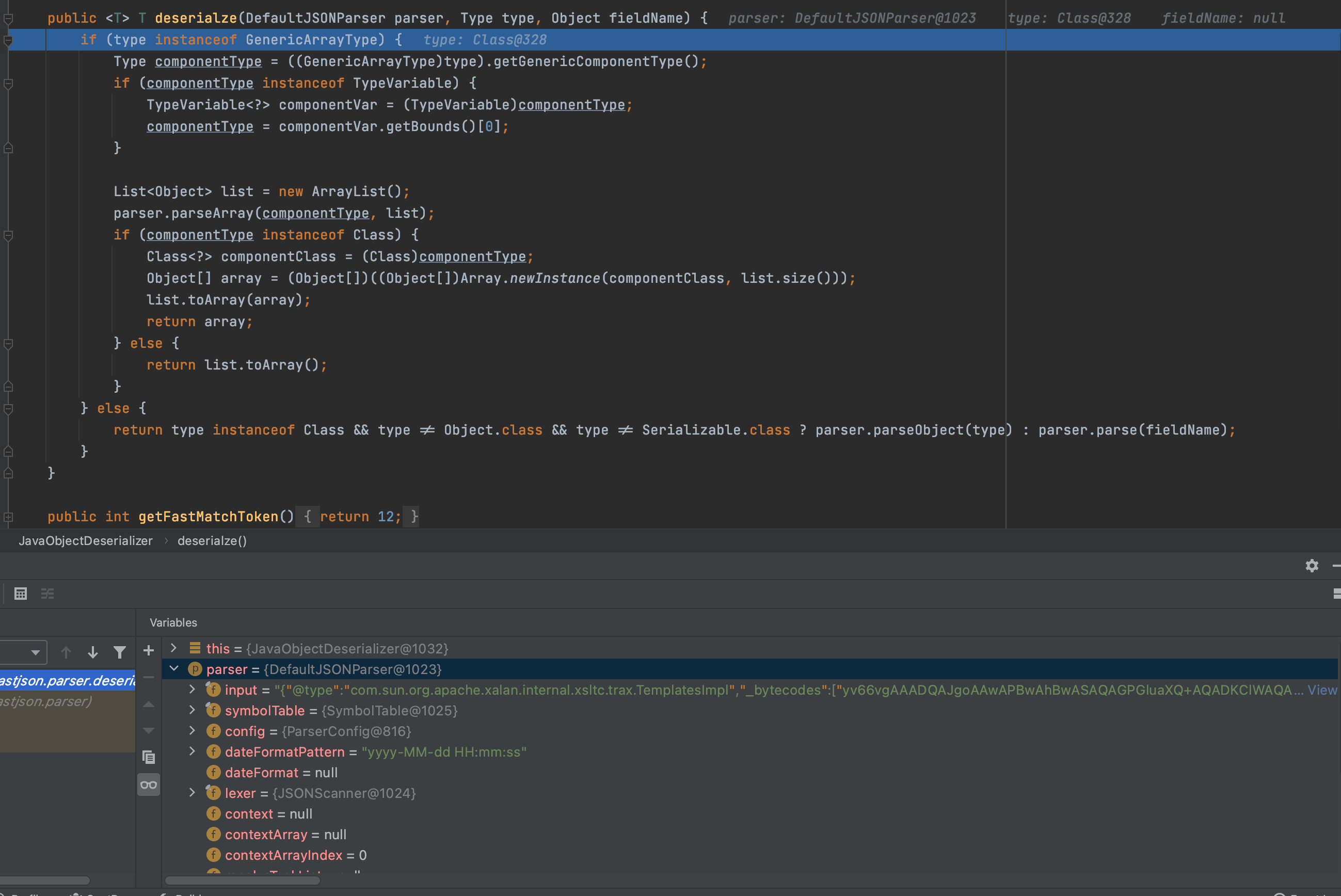Click the {JavaObjectDeserializer@1032} value
This screenshot has width=1341, height=896.
[x=347, y=649]
